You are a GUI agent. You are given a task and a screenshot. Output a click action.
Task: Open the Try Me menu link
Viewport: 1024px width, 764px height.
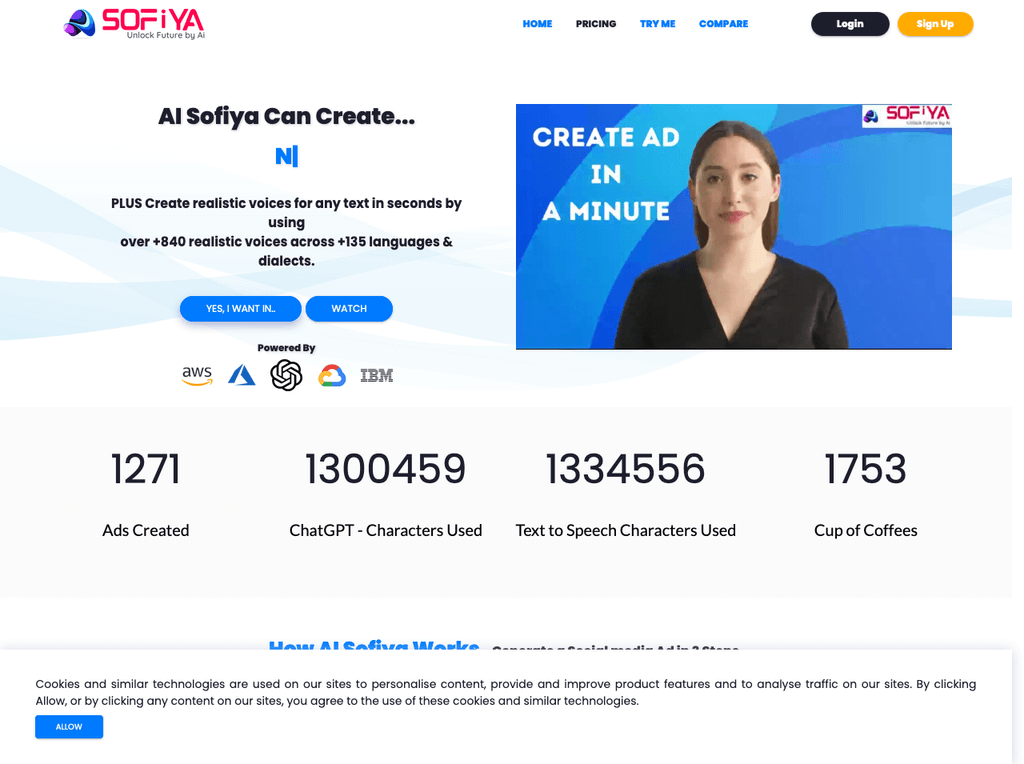(658, 24)
